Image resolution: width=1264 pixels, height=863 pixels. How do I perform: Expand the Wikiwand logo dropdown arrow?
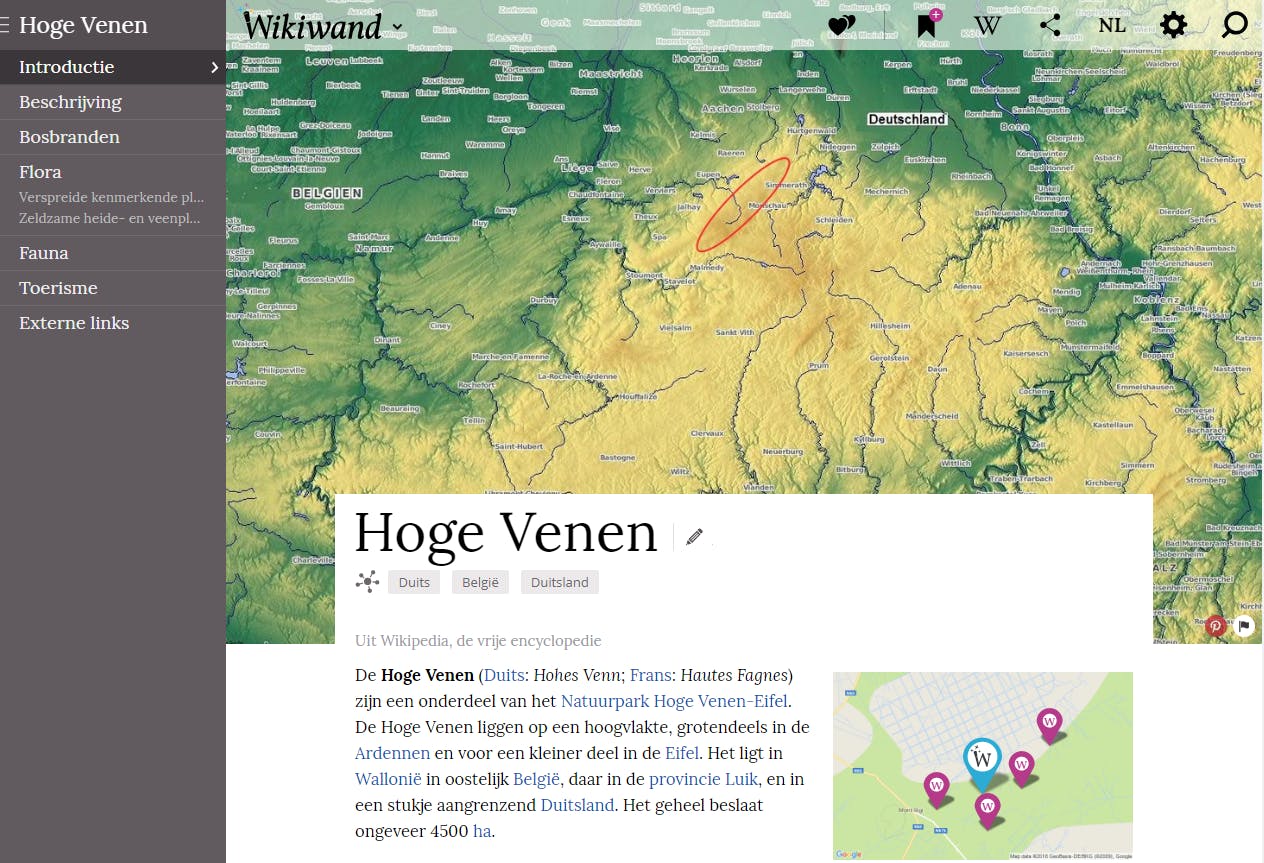tap(397, 27)
